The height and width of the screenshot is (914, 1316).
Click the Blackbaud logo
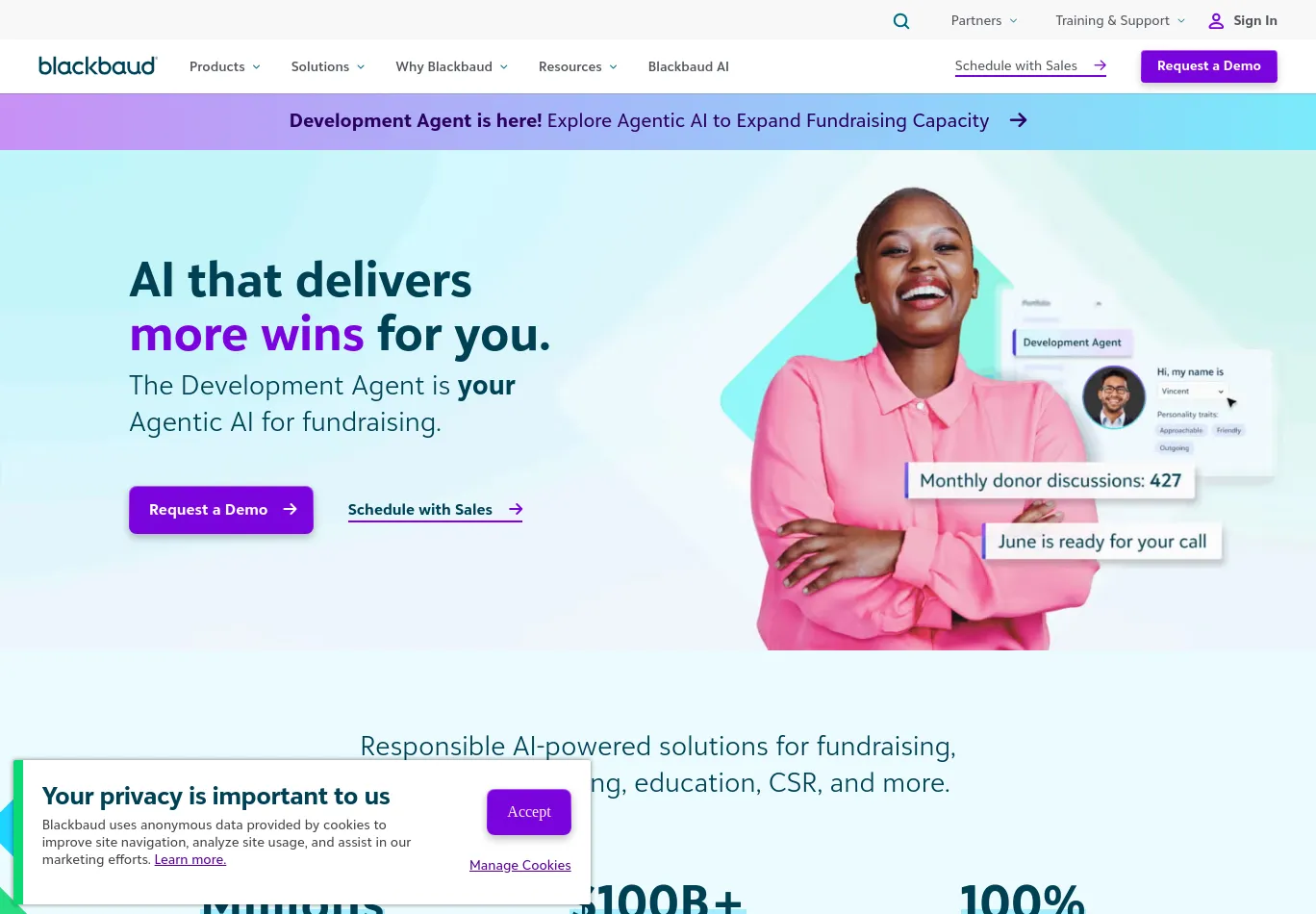pyautogui.click(x=98, y=65)
